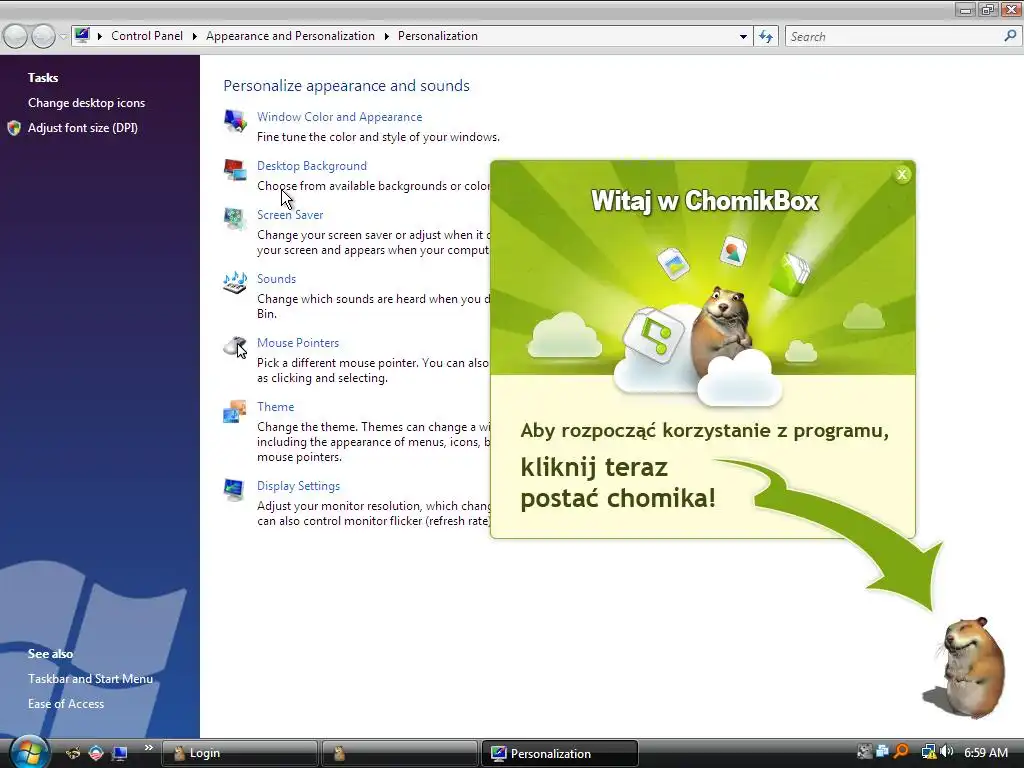Close the ChomikBox welcome popup
The height and width of the screenshot is (768, 1024).
902,174
